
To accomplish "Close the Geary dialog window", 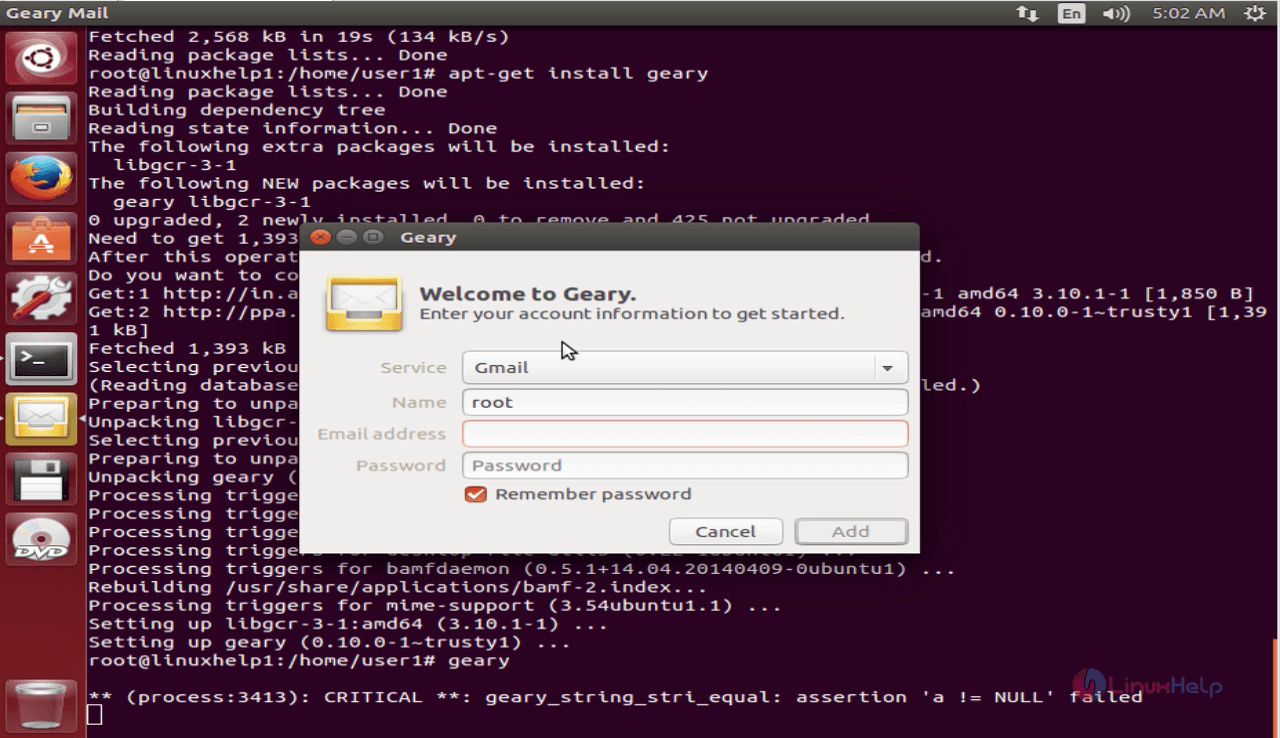I will (321, 237).
